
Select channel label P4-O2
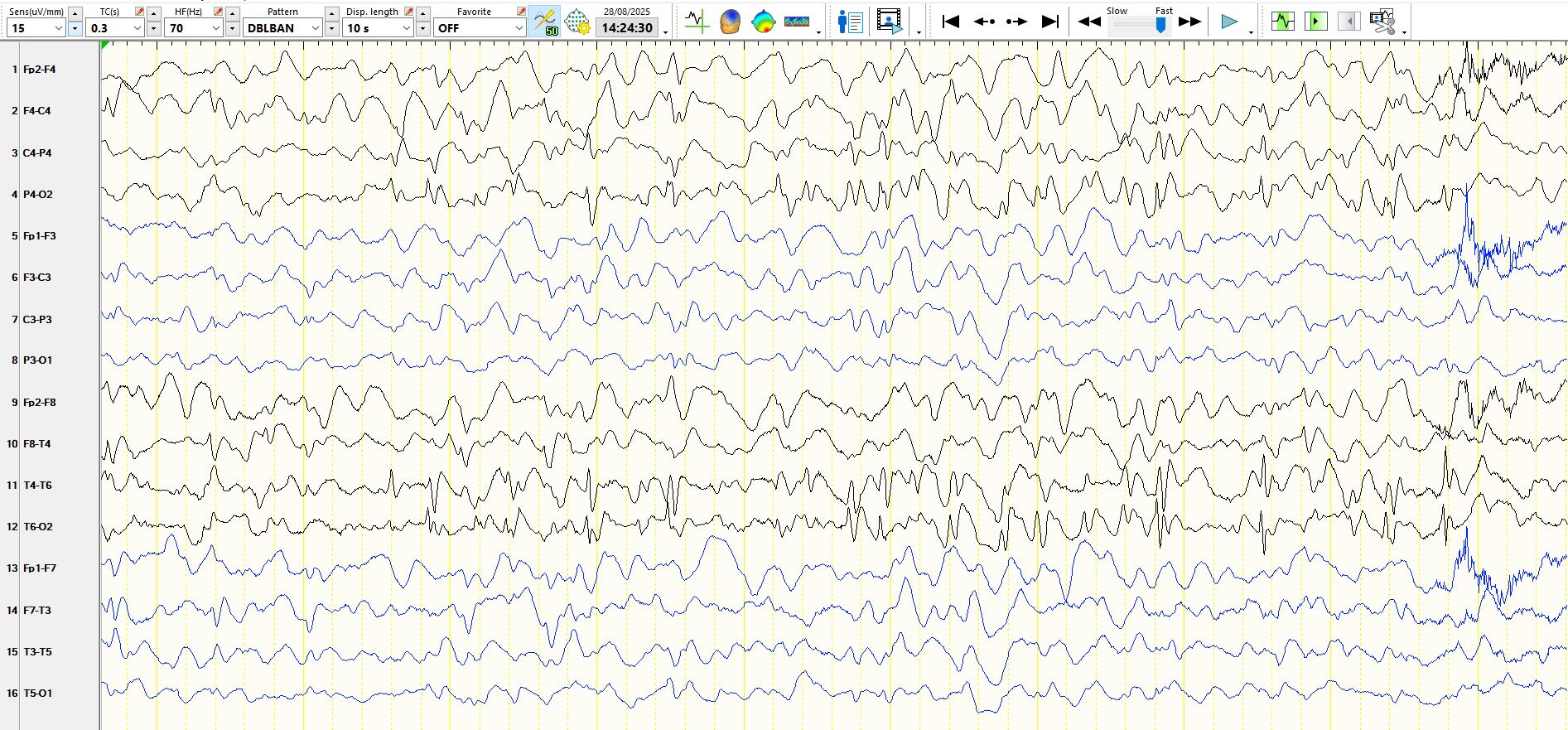(37, 195)
